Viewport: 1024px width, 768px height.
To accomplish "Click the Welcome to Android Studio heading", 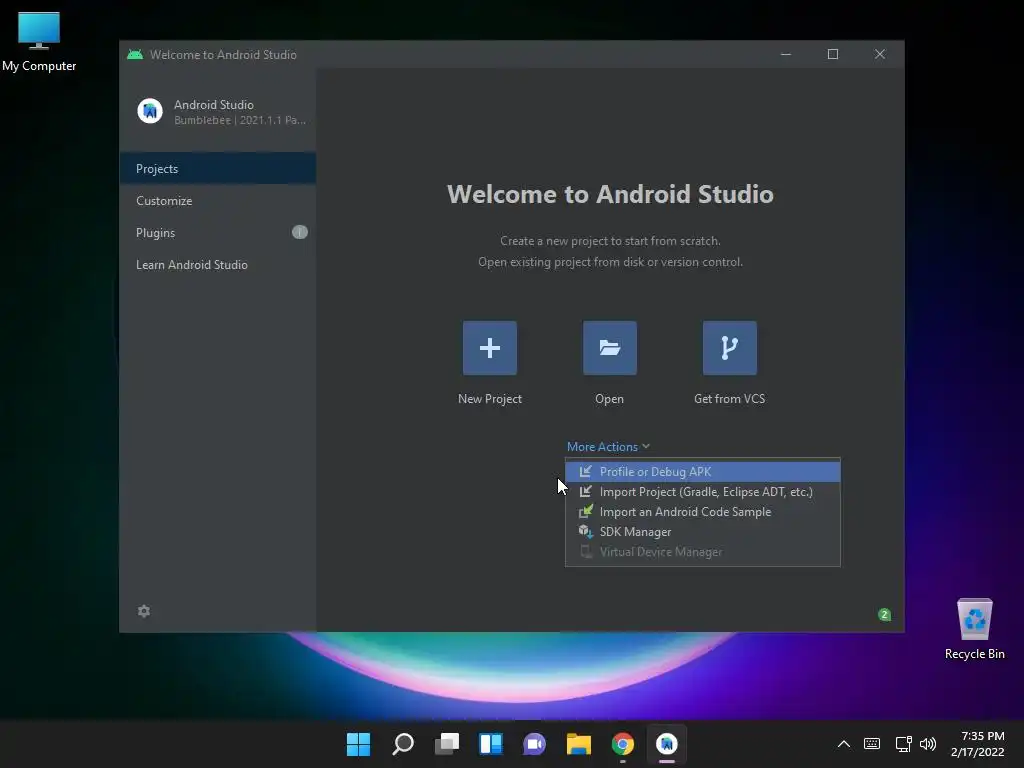I will click(x=610, y=194).
